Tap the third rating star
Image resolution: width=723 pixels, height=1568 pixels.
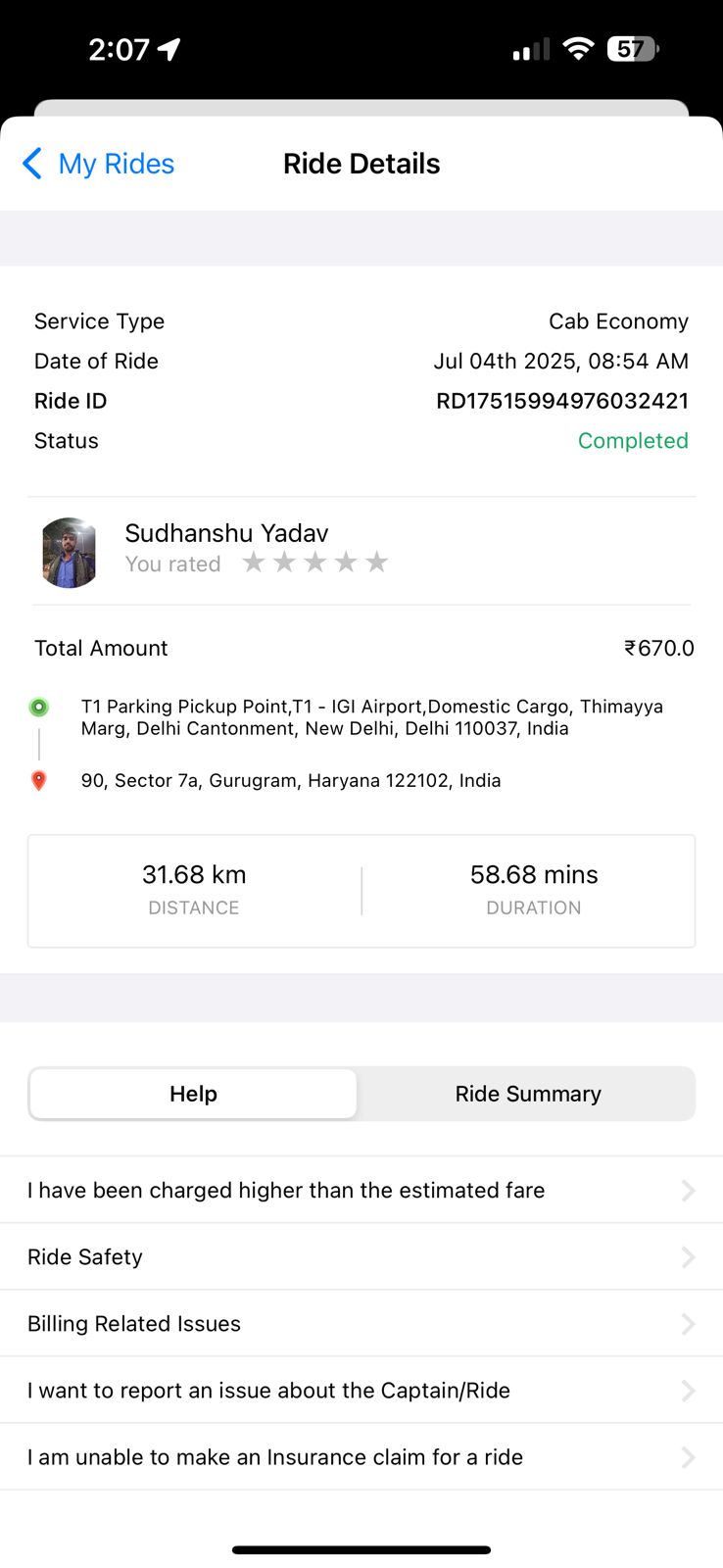coord(315,563)
